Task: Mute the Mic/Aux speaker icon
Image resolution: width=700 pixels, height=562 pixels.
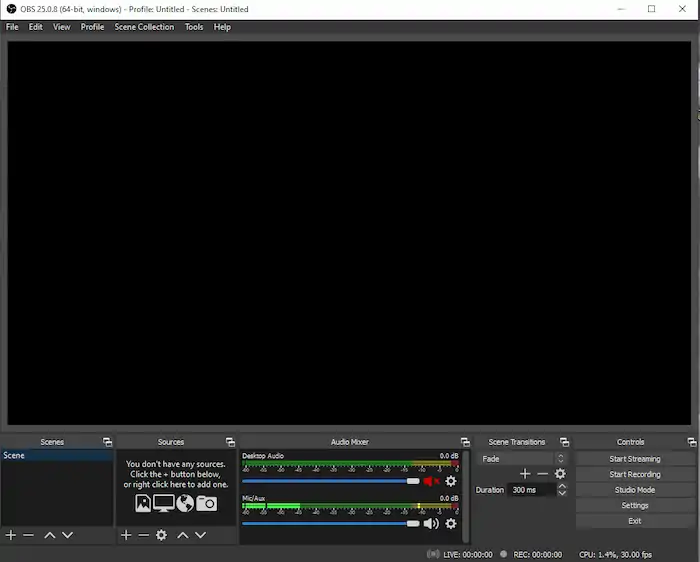Action: pyautogui.click(x=431, y=524)
